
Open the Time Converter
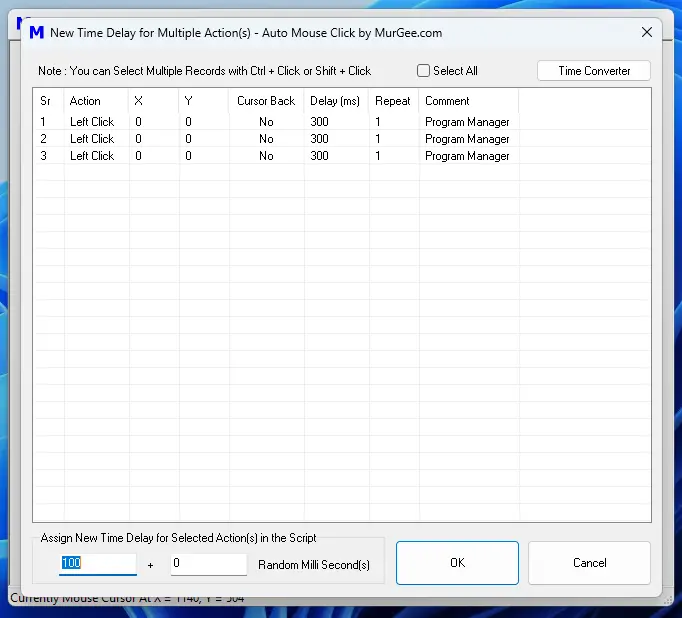pyautogui.click(x=594, y=70)
